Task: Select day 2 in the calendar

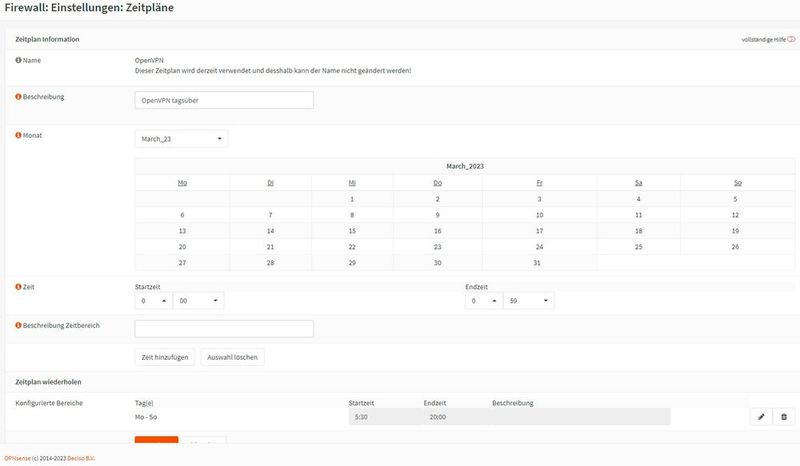Action: [x=437, y=199]
